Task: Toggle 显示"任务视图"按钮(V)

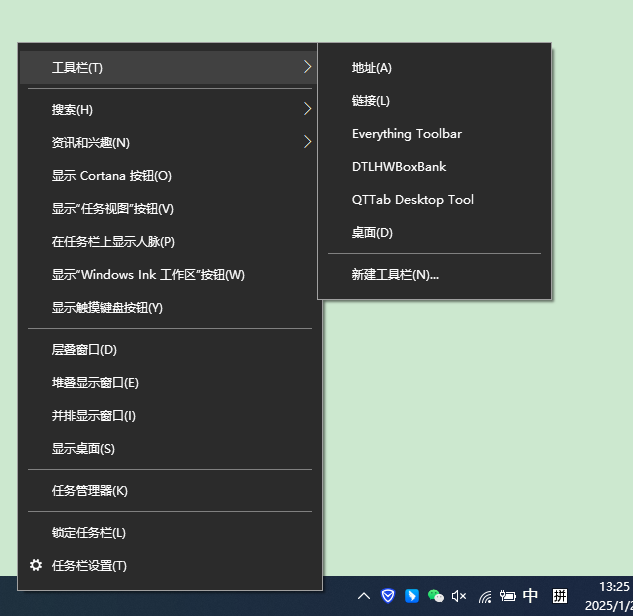Action: click(168, 209)
